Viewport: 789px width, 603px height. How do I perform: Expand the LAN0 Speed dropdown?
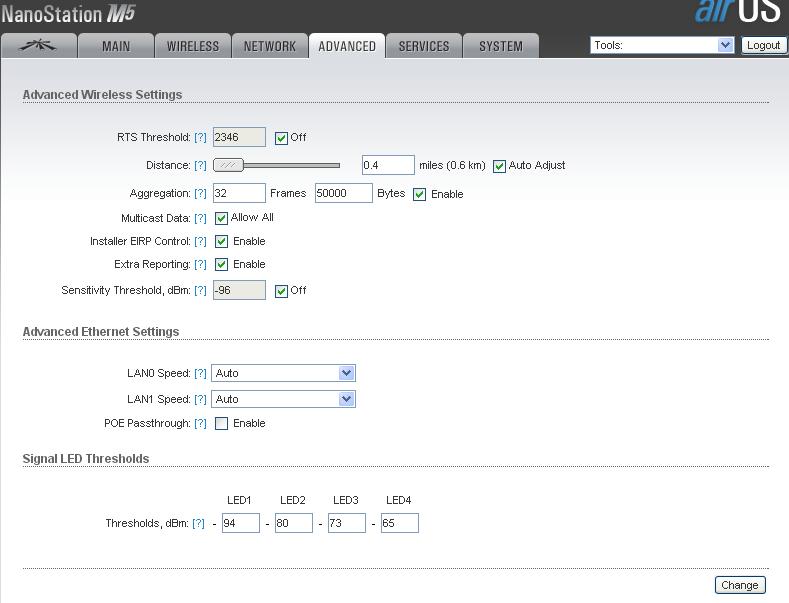point(283,373)
